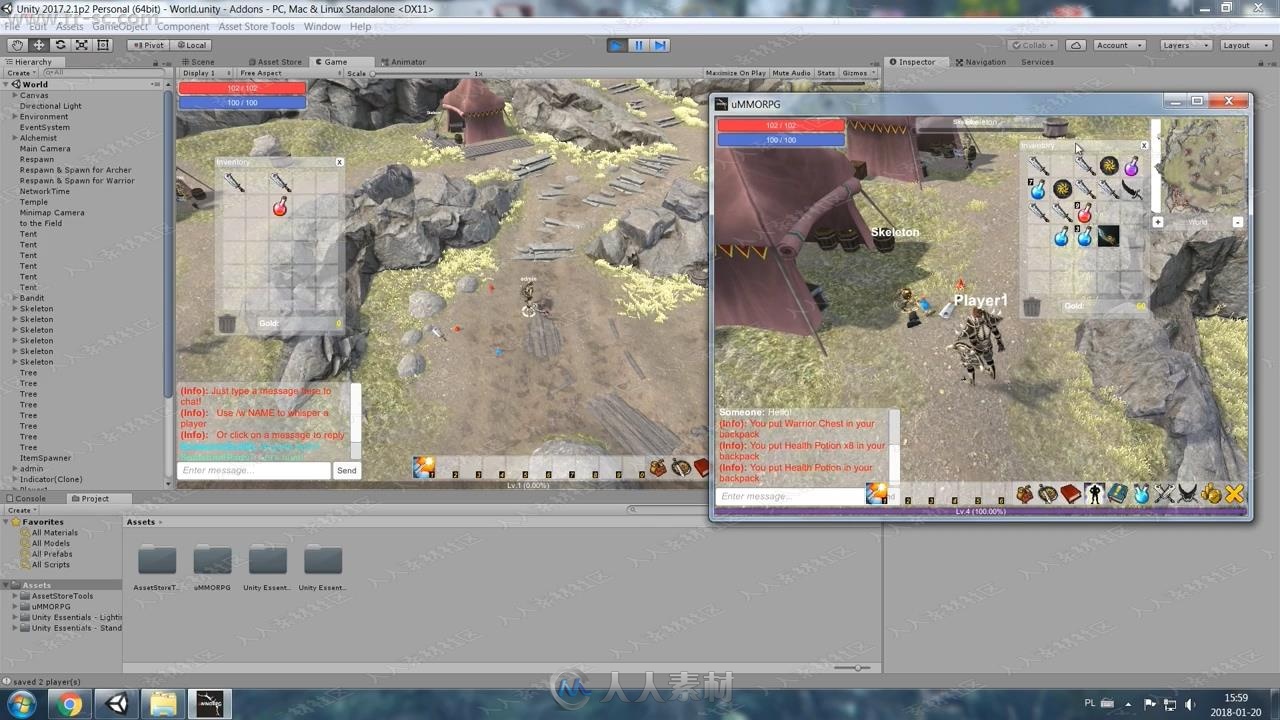
Task: Click the black curved blade inventory item
Action: (x=1131, y=190)
